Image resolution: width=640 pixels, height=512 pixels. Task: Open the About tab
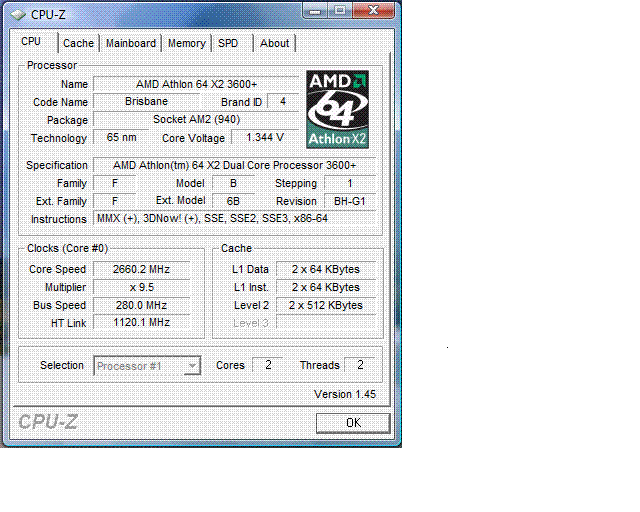click(x=275, y=43)
